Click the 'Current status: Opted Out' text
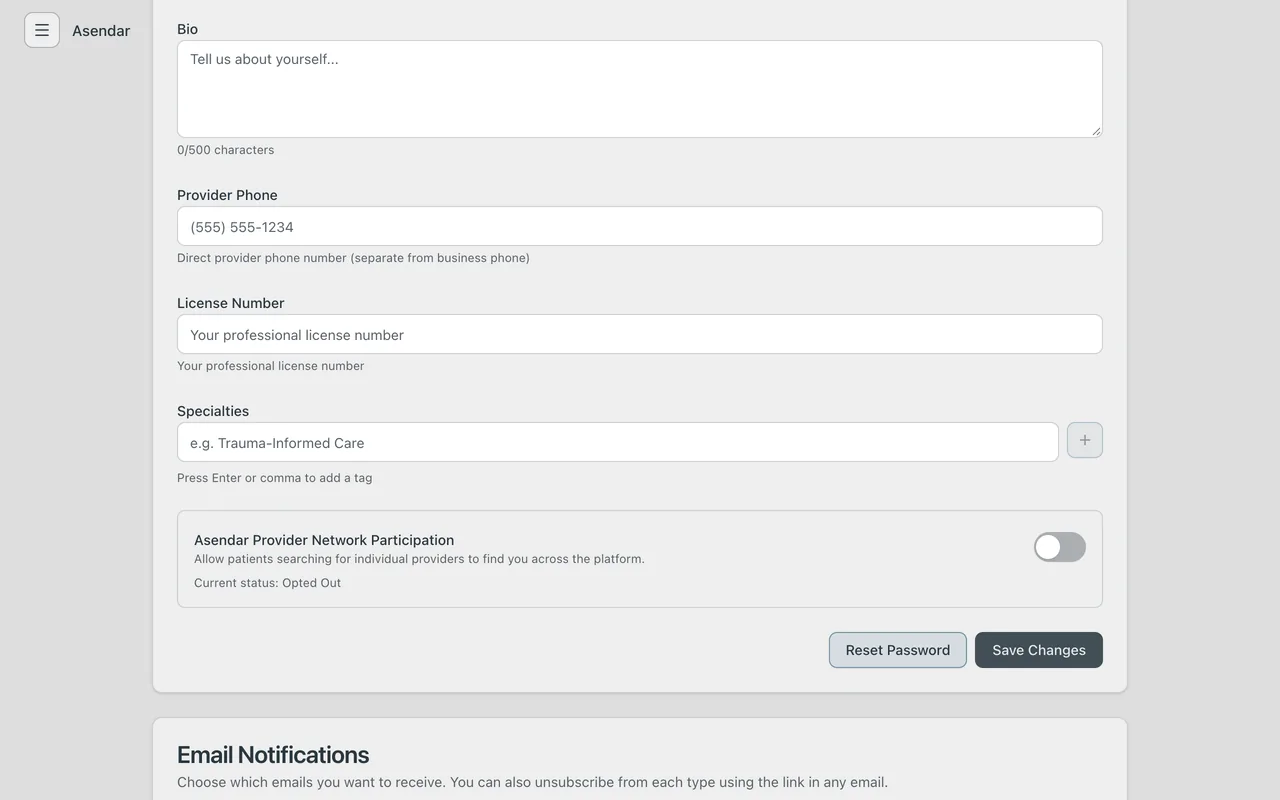 pyautogui.click(x=268, y=583)
